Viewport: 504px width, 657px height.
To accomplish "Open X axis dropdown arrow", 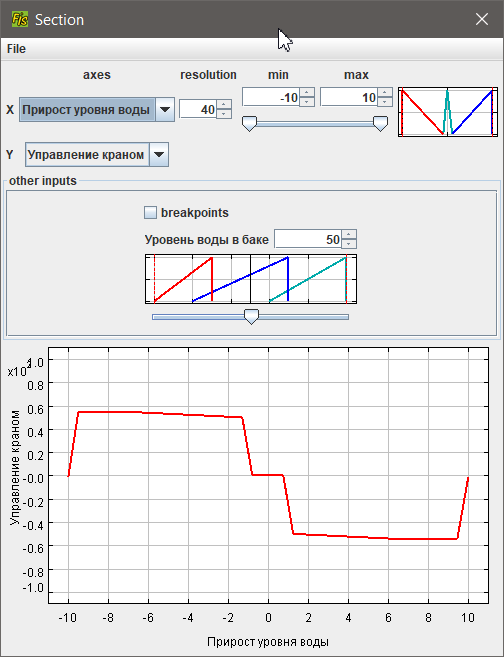I will pyautogui.click(x=165, y=110).
